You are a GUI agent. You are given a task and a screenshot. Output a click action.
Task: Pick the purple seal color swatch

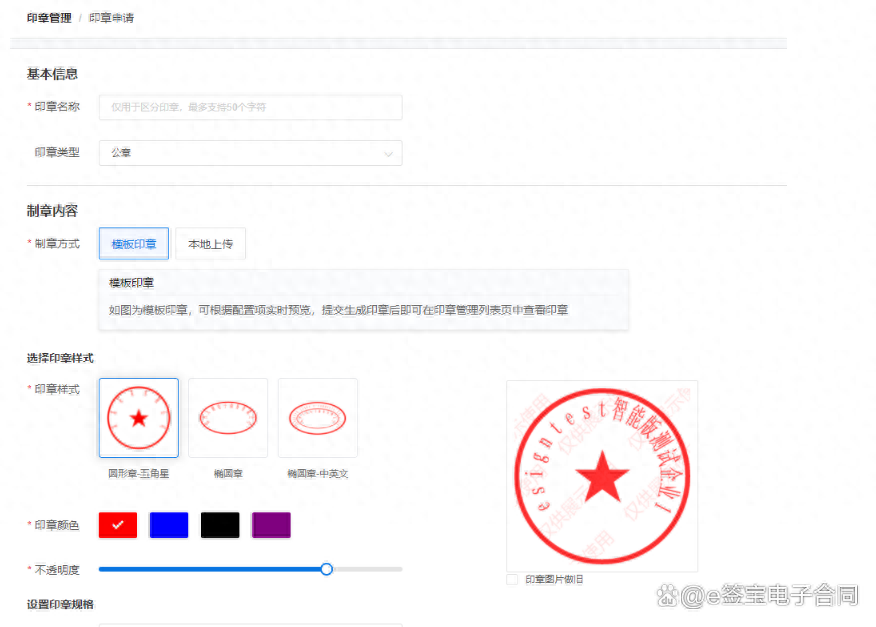point(271,525)
